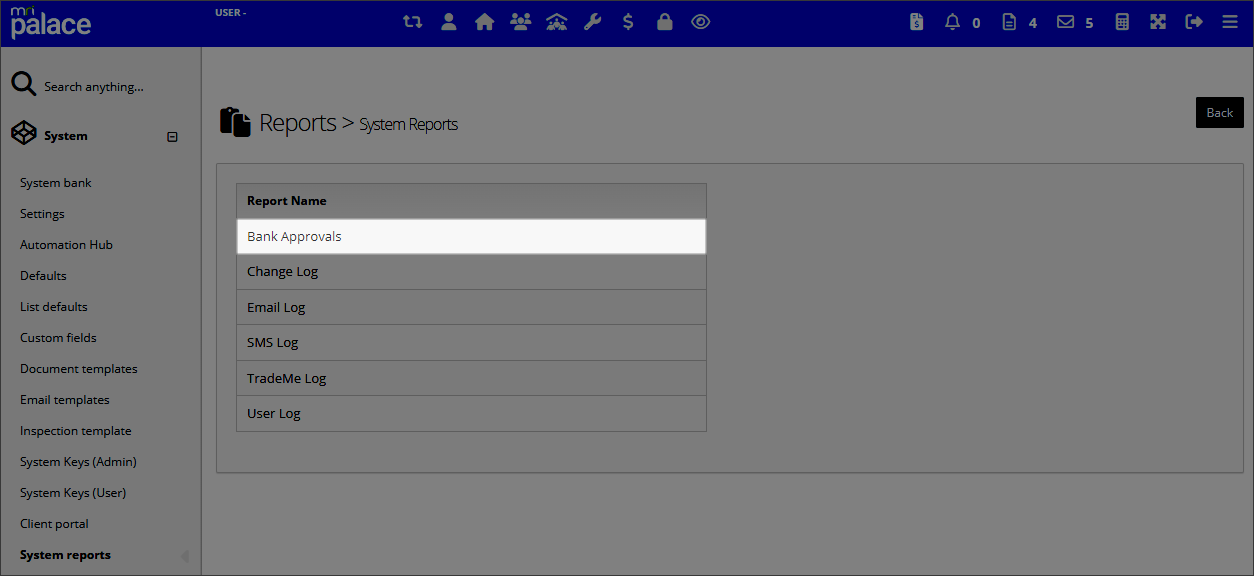Open the envelope messages icon showing 5
Viewport: 1254px width, 576px height.
[x=1066, y=21]
